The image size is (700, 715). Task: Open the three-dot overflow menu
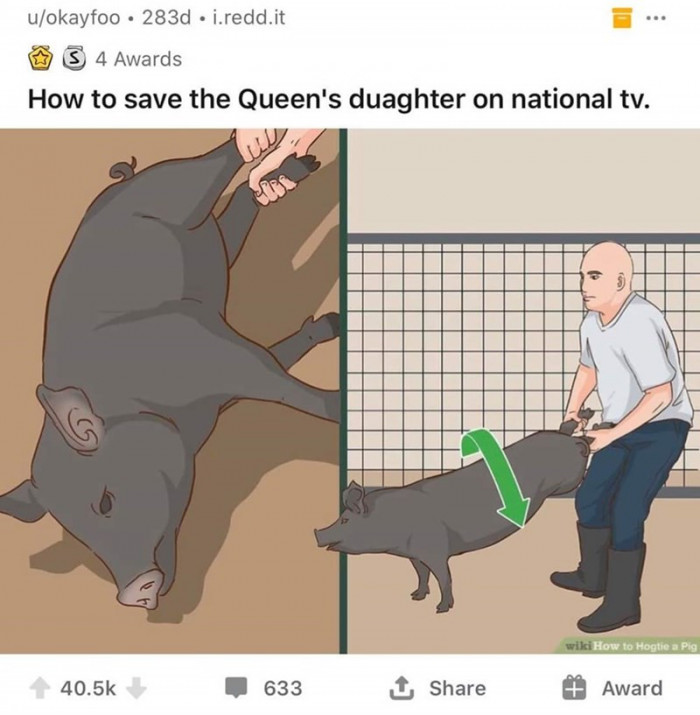click(656, 18)
